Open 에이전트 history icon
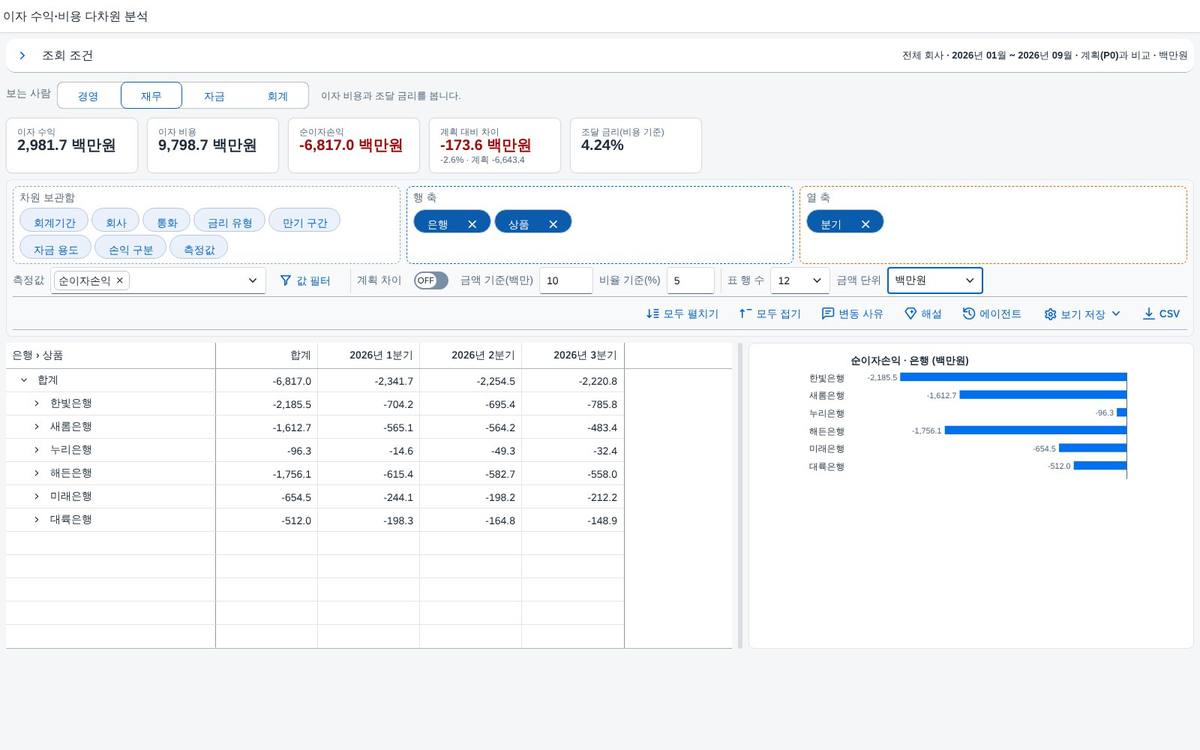This screenshot has width=1200, height=750. [992, 314]
